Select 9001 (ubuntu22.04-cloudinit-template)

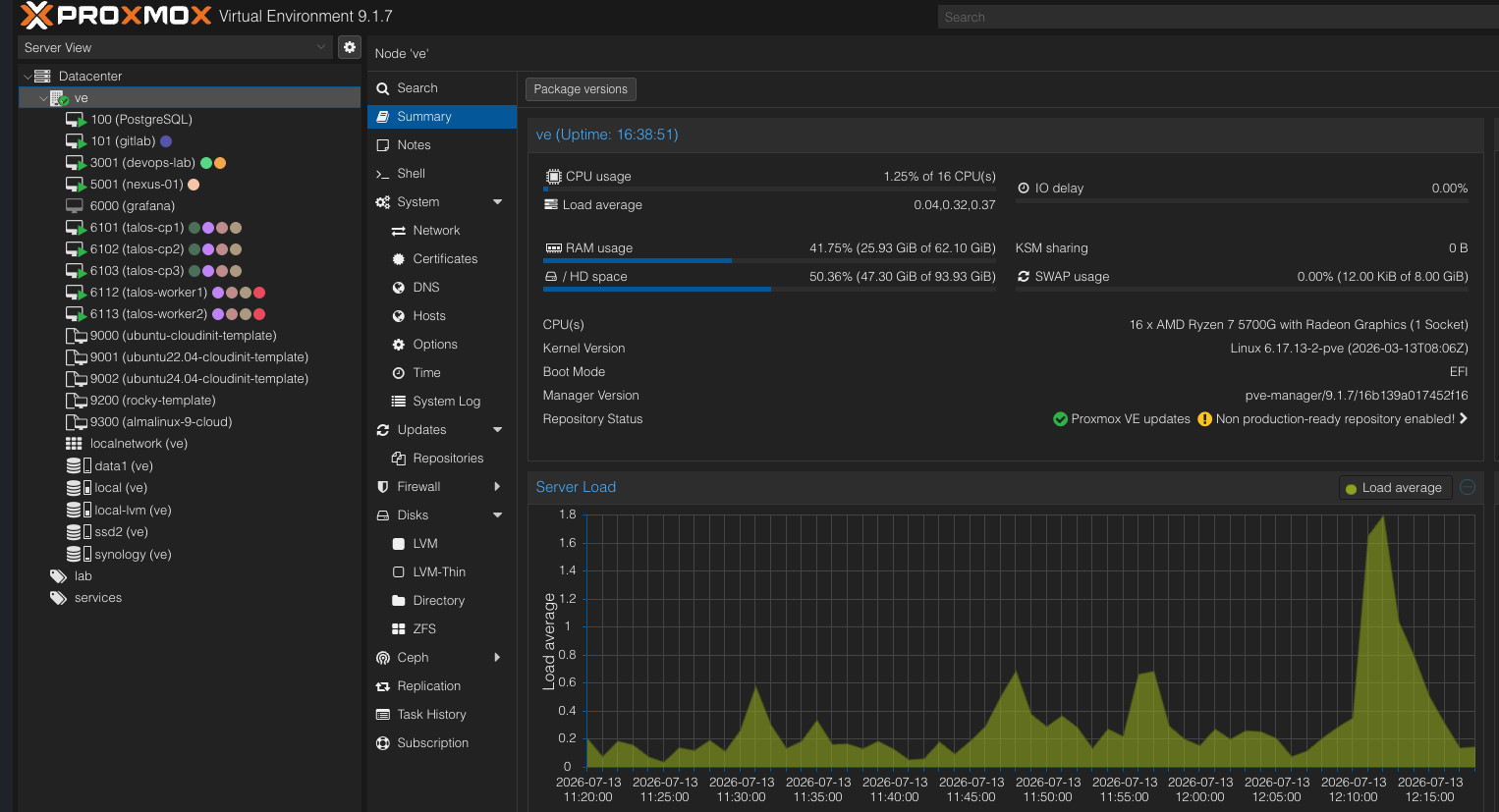pyautogui.click(x=199, y=357)
